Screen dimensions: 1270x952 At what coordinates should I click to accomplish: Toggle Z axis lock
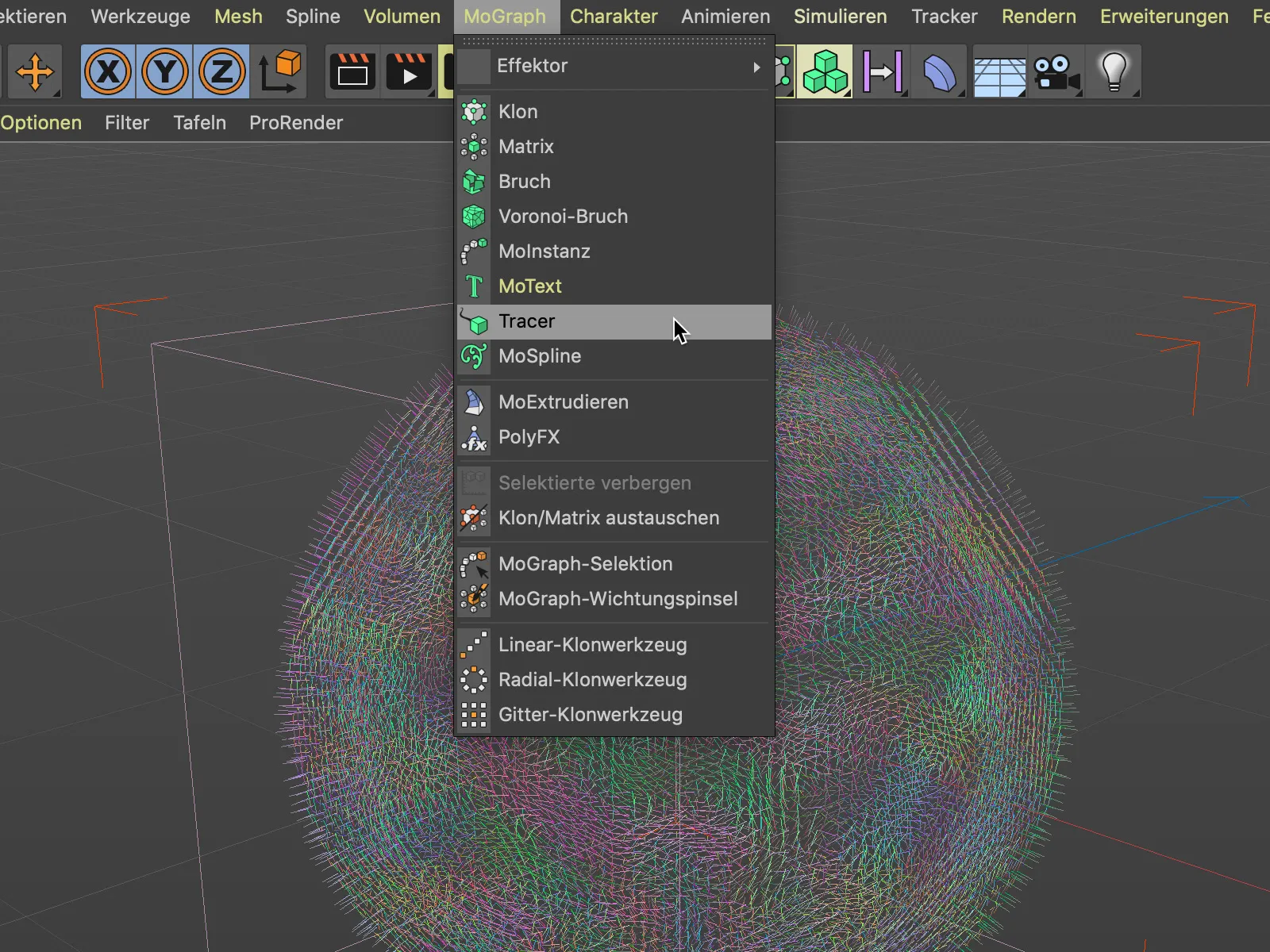[x=221, y=72]
